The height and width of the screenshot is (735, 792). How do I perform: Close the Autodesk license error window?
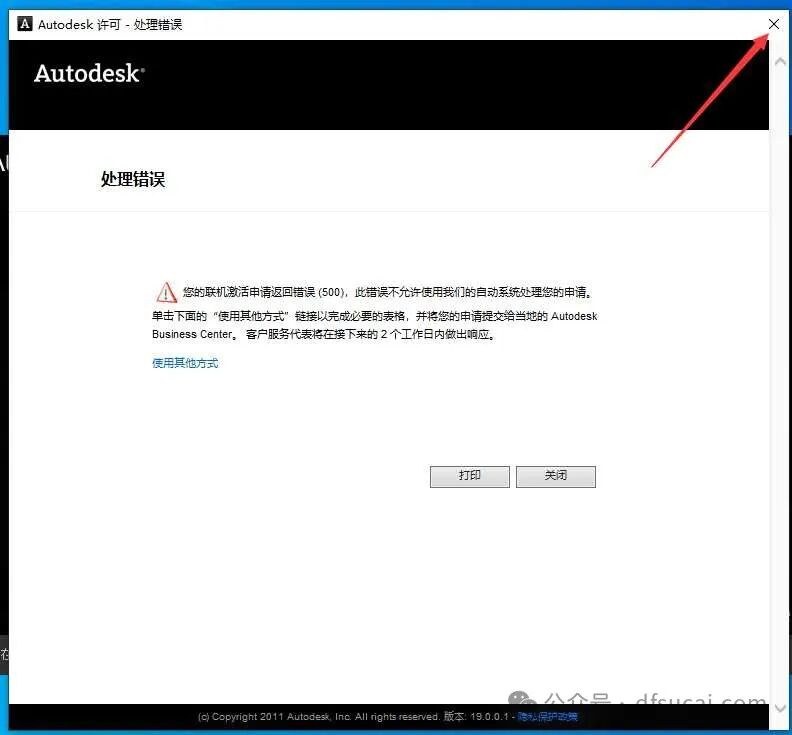point(773,24)
